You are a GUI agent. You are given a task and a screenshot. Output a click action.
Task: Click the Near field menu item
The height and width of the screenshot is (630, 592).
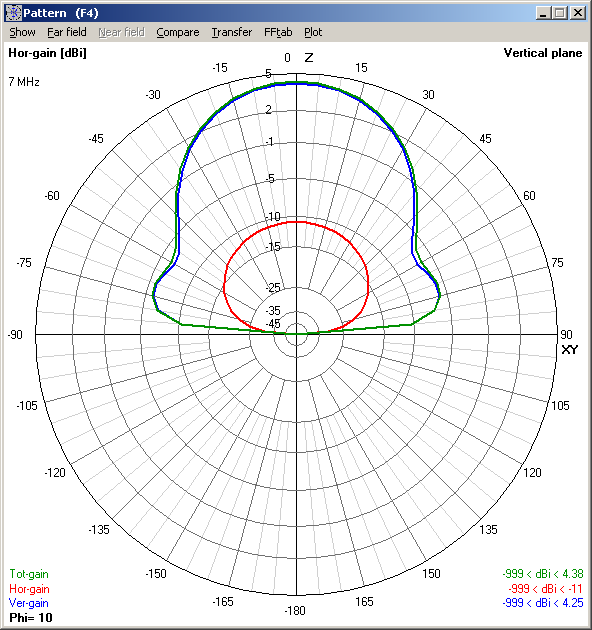coord(121,32)
